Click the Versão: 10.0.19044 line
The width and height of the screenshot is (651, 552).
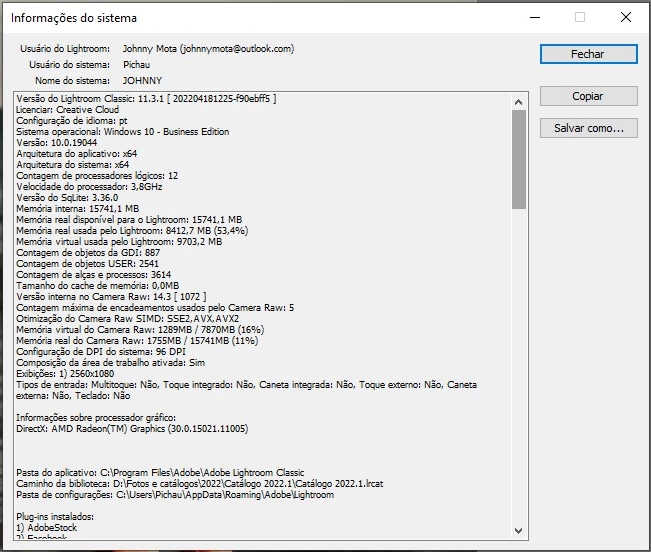[56, 143]
